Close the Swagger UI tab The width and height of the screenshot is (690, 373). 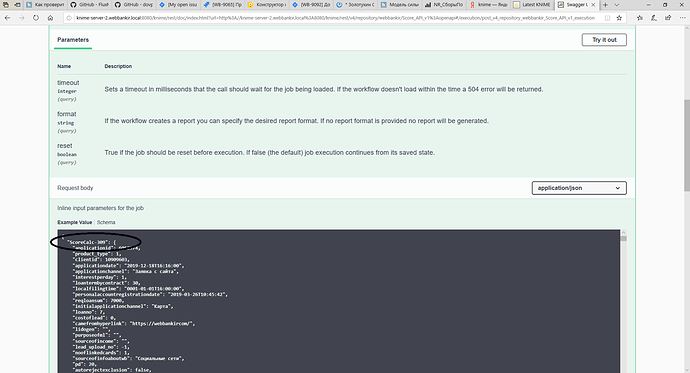coord(593,5)
